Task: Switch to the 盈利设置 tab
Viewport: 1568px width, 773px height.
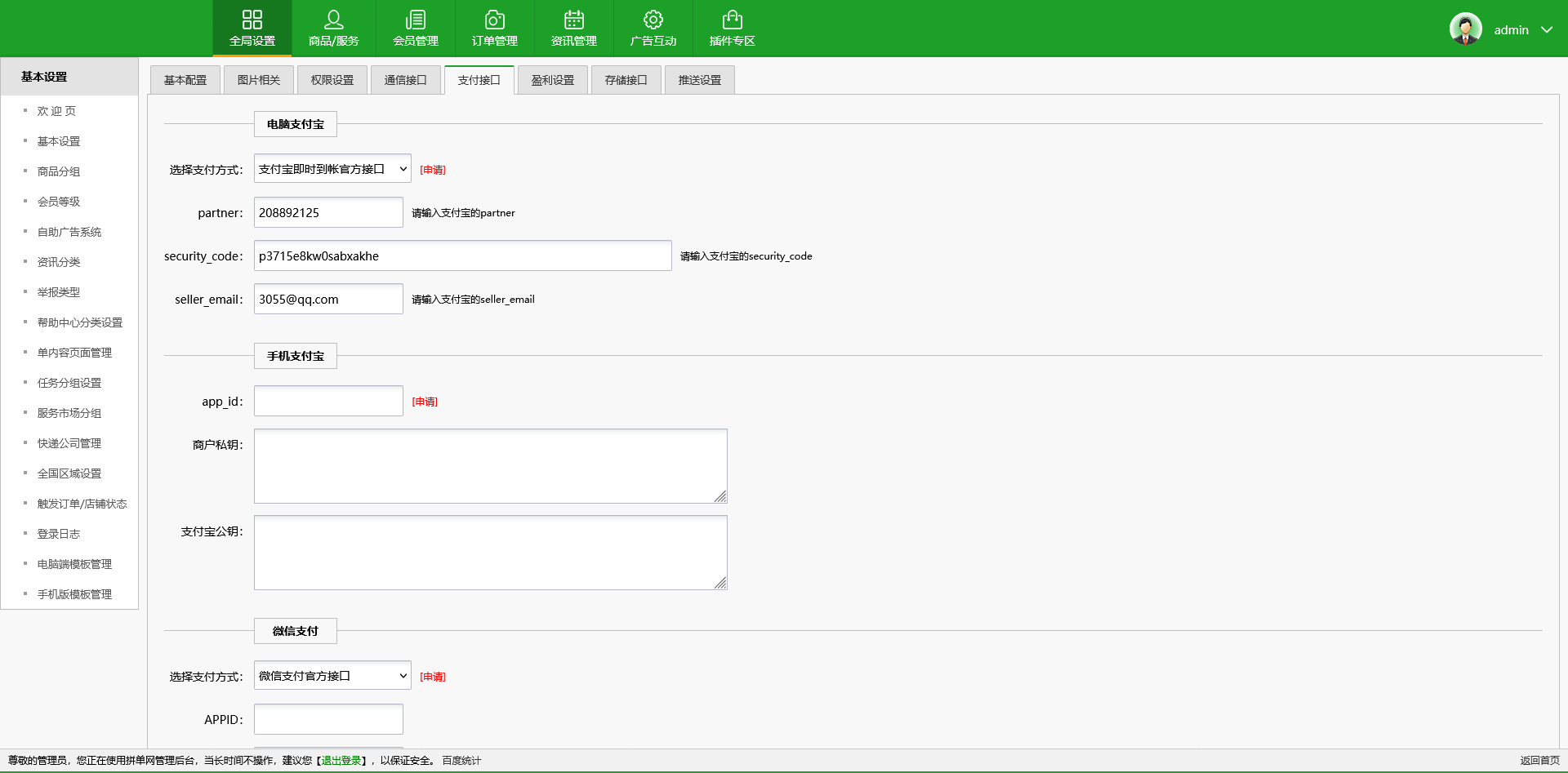Action: [x=553, y=80]
